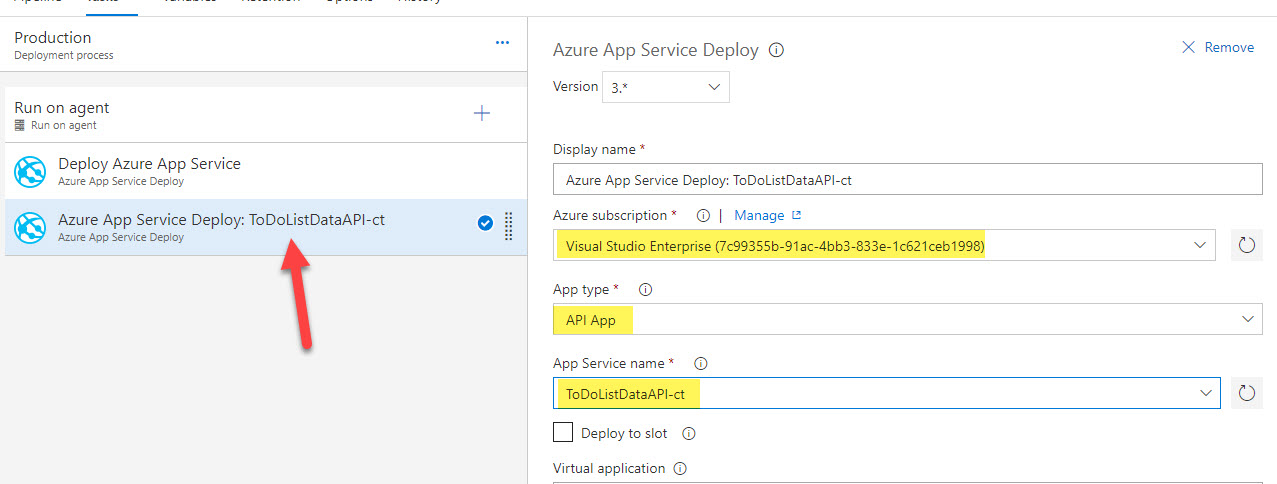Open the Version dropdown
Screen dimensions: 1277x484
(665, 87)
